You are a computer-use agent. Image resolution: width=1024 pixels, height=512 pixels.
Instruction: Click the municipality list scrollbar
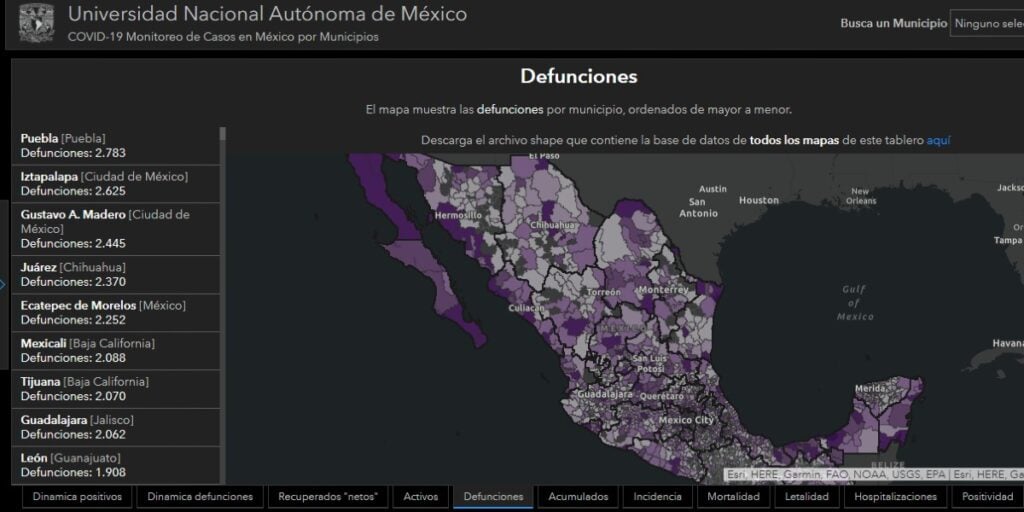(x=223, y=300)
